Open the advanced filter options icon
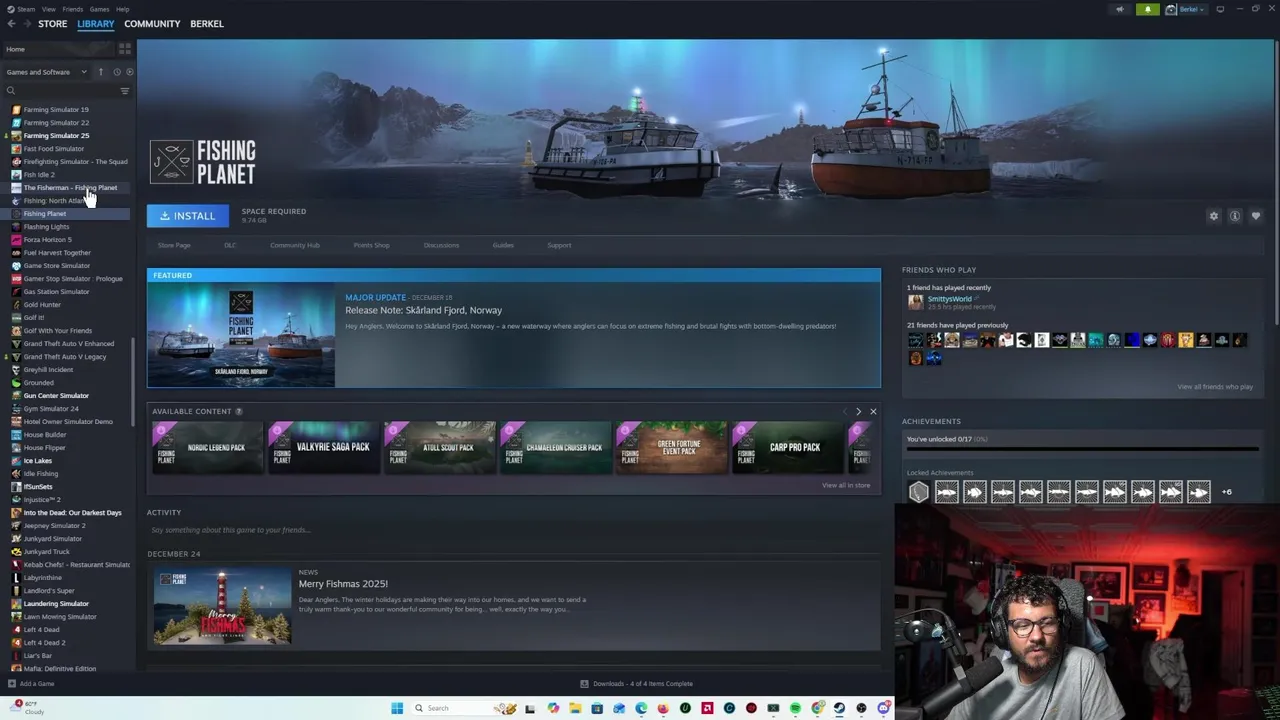 (125, 91)
